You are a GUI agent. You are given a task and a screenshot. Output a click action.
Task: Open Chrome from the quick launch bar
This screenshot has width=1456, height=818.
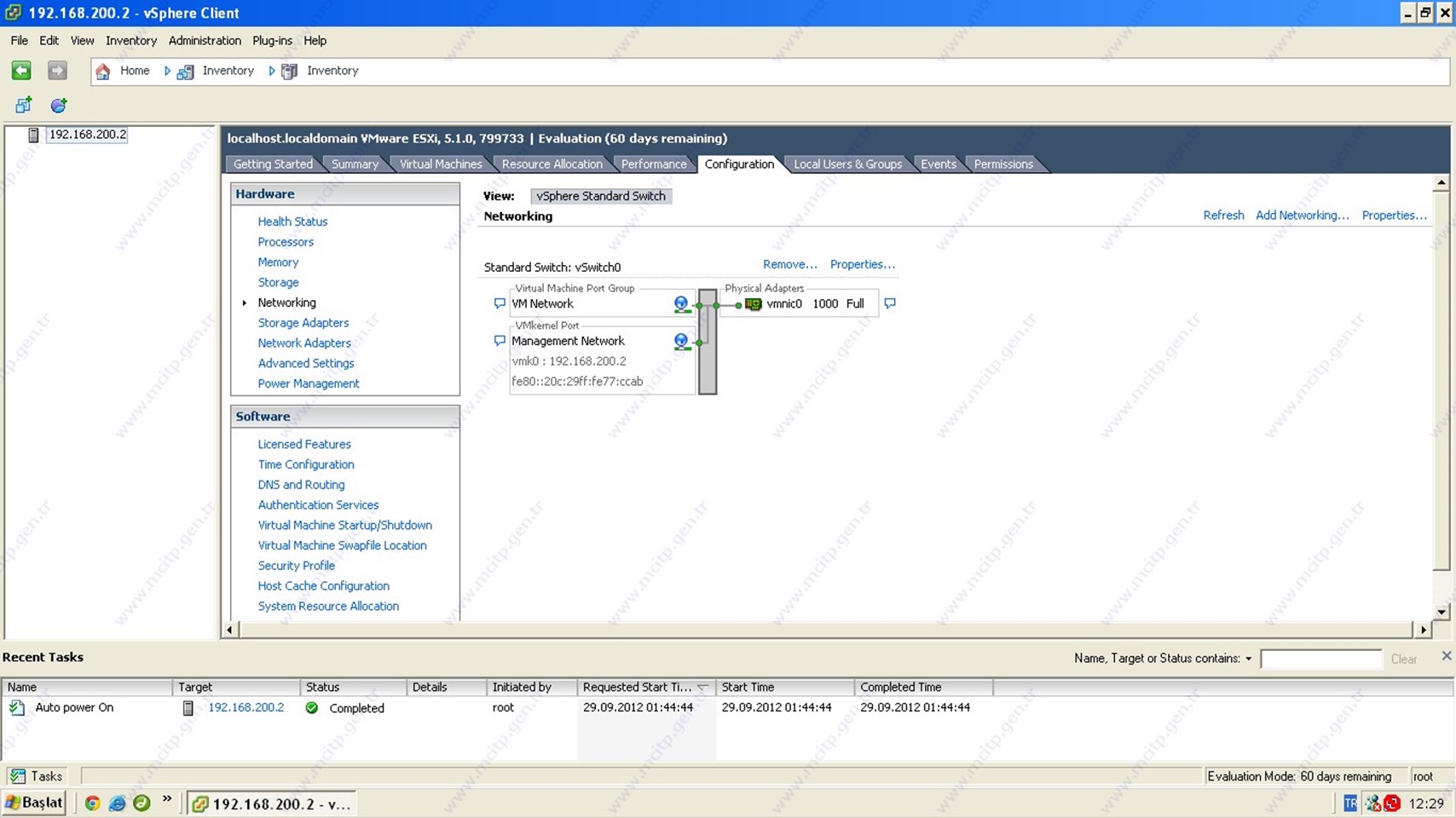coord(93,803)
